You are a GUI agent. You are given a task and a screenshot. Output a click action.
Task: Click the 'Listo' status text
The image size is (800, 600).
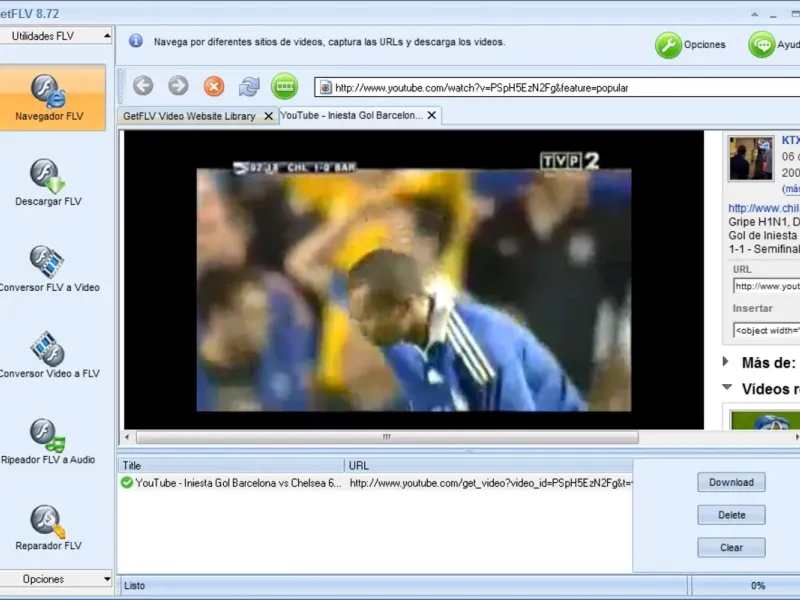click(x=134, y=586)
